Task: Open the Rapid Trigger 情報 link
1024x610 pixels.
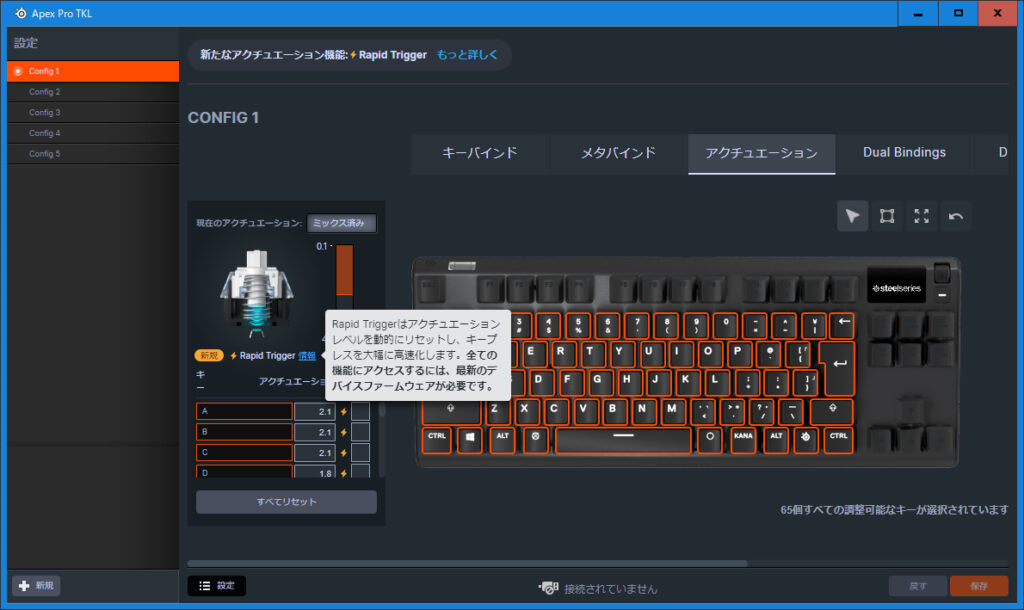Action: [307, 356]
